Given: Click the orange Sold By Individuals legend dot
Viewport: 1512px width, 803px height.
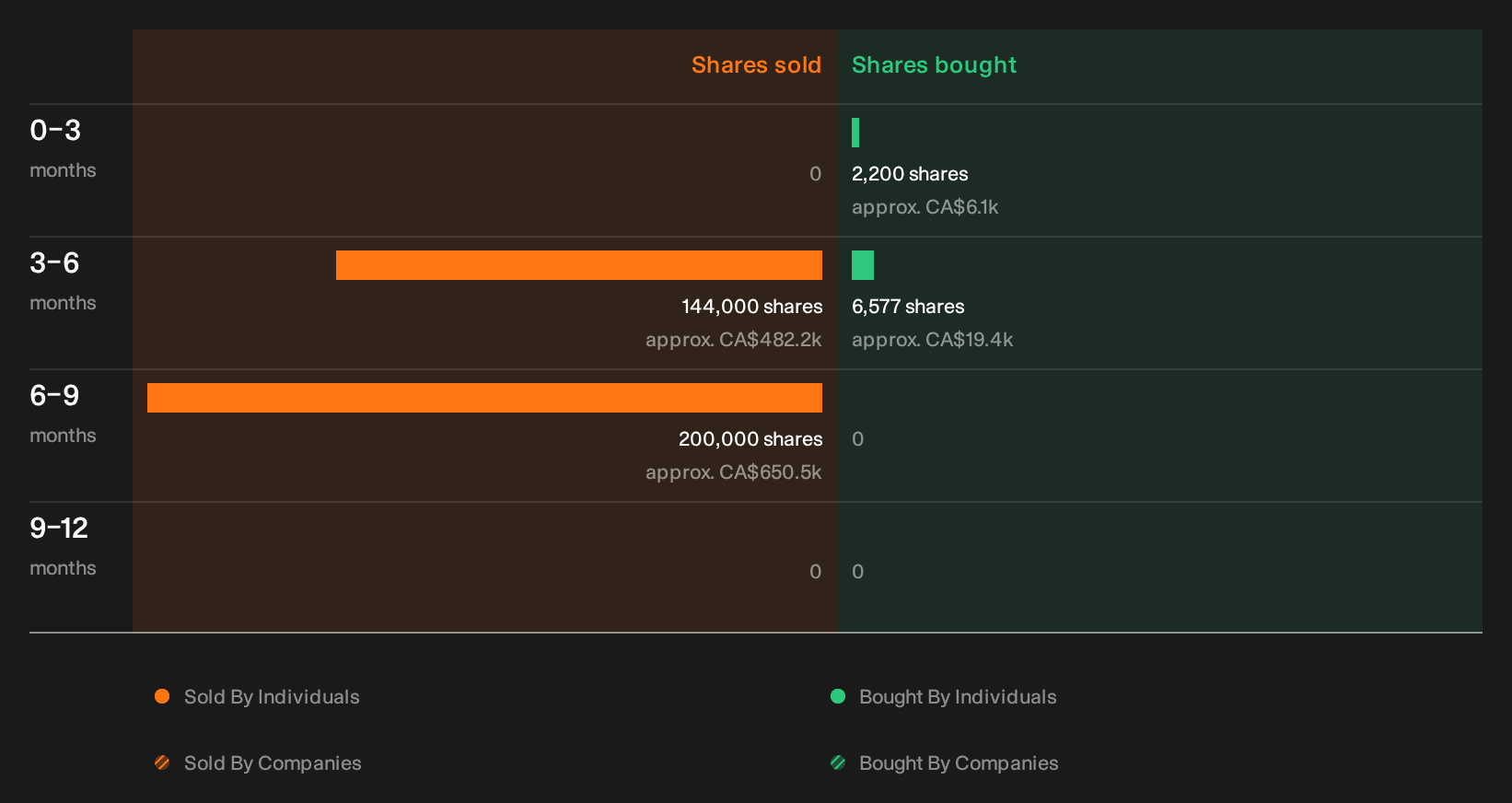Looking at the screenshot, I should click(x=162, y=696).
